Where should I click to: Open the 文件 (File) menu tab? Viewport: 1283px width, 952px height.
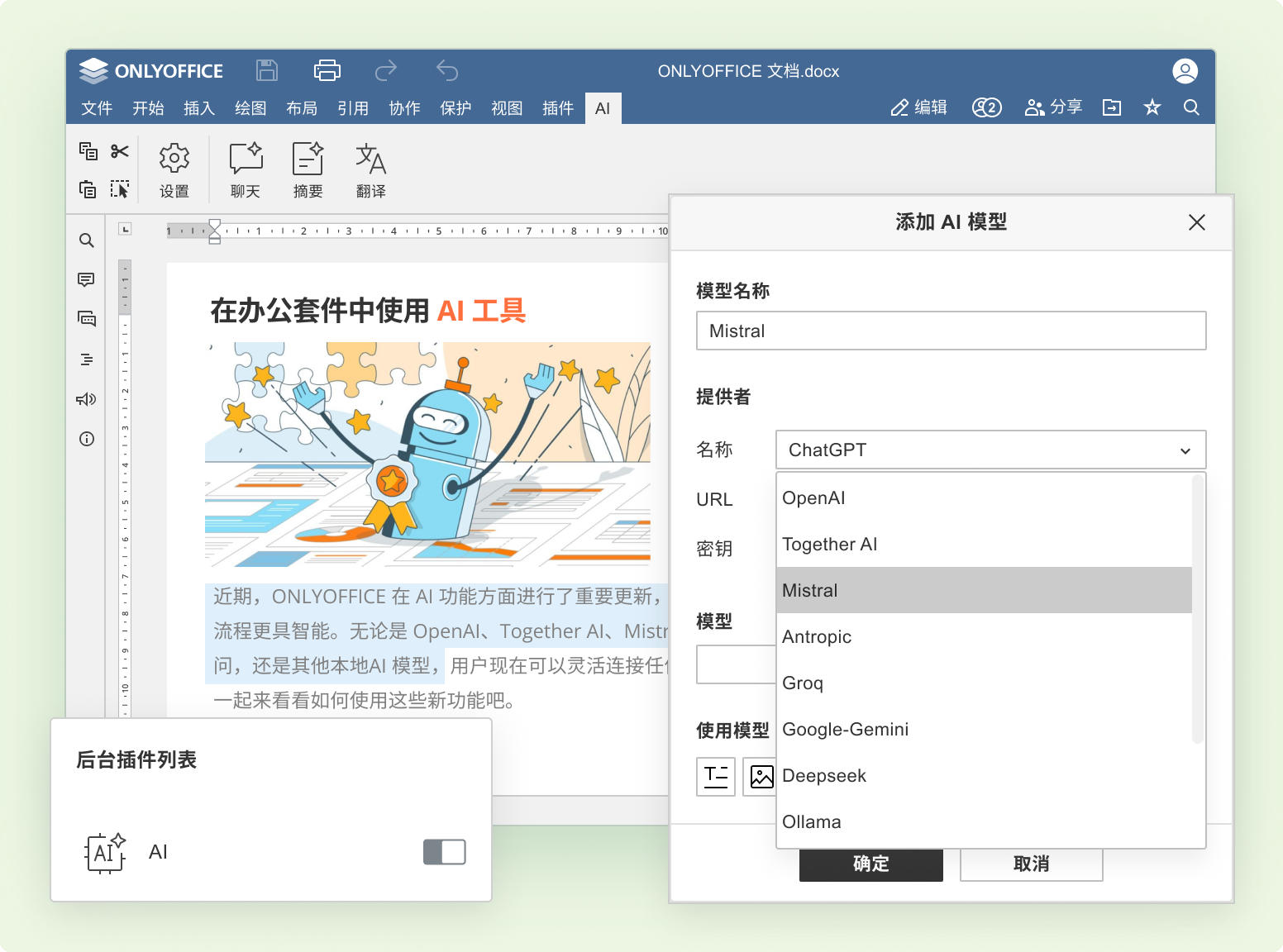coord(97,108)
